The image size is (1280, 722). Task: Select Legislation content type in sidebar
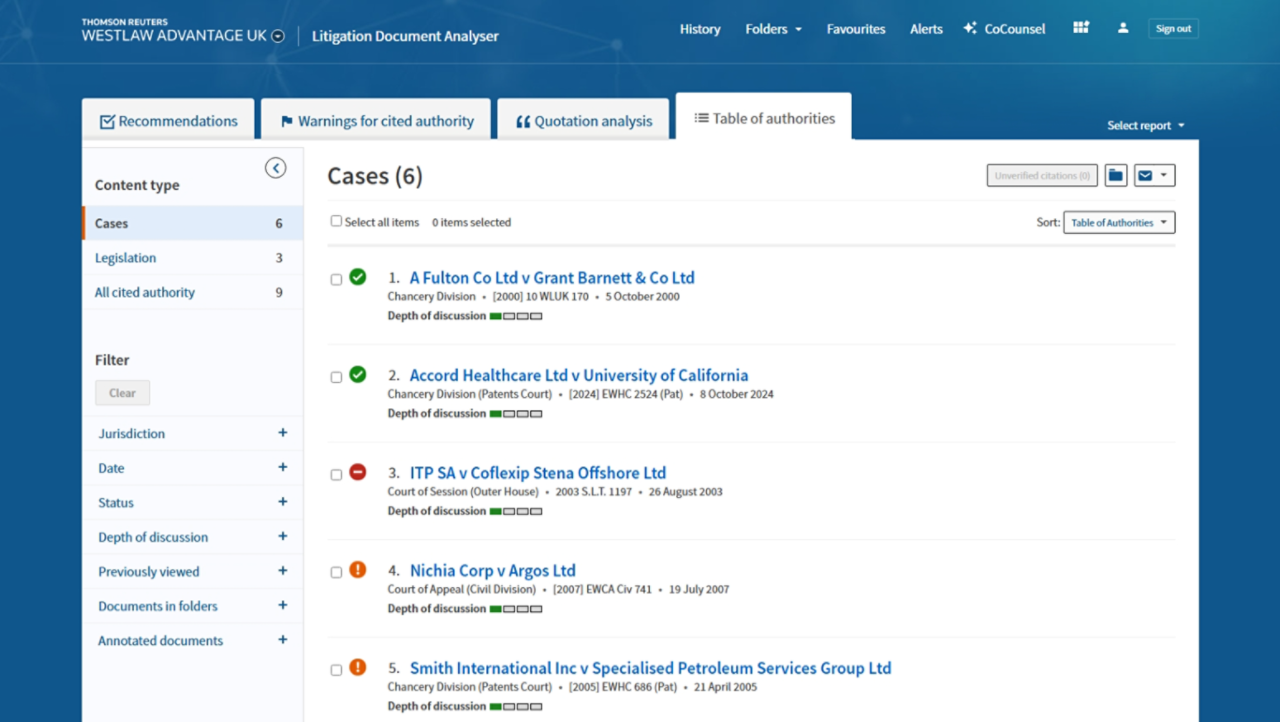tap(125, 258)
